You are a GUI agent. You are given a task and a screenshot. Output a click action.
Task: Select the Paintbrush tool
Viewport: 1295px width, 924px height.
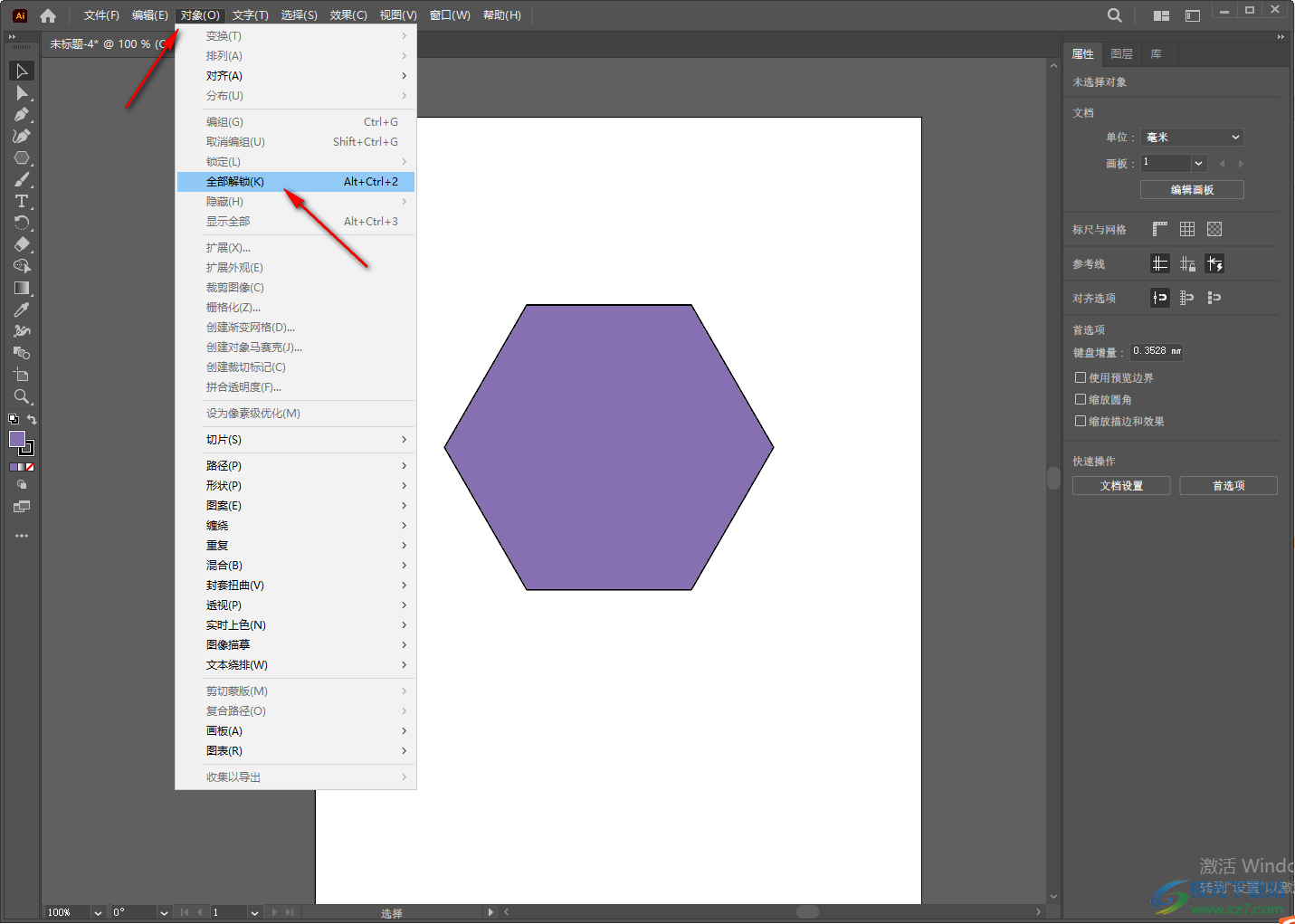click(x=22, y=179)
